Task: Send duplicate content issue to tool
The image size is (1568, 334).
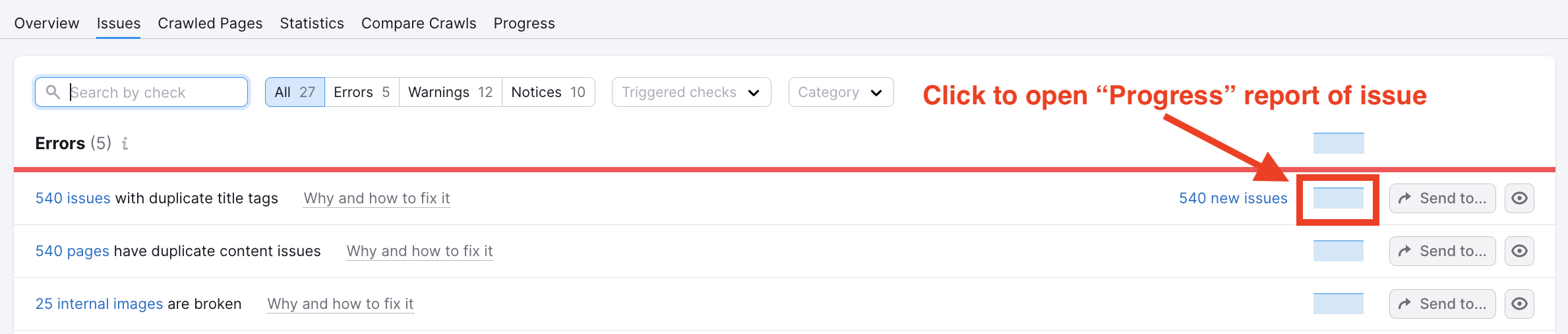Action: coord(1442,251)
